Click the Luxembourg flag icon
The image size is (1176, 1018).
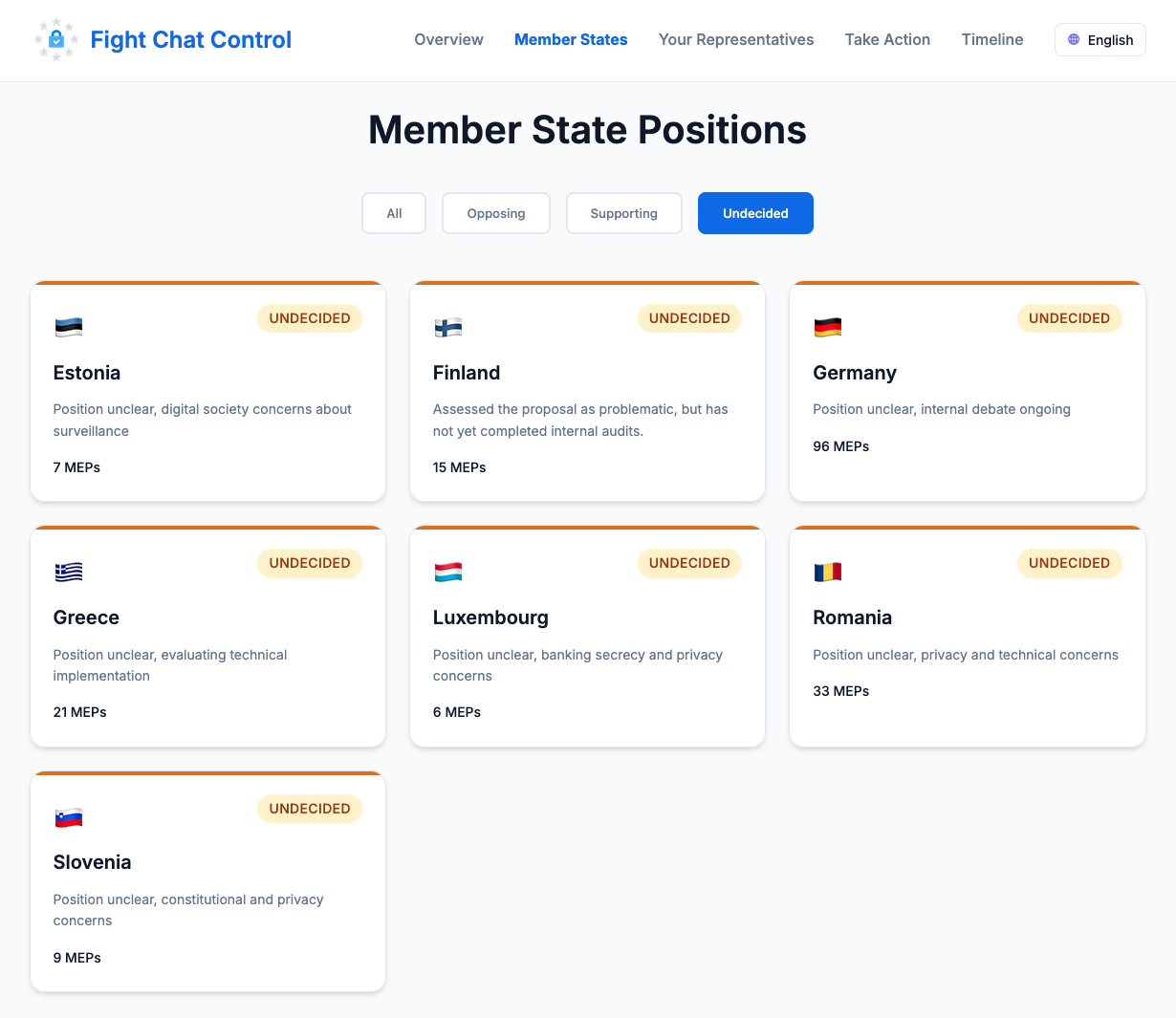448,572
